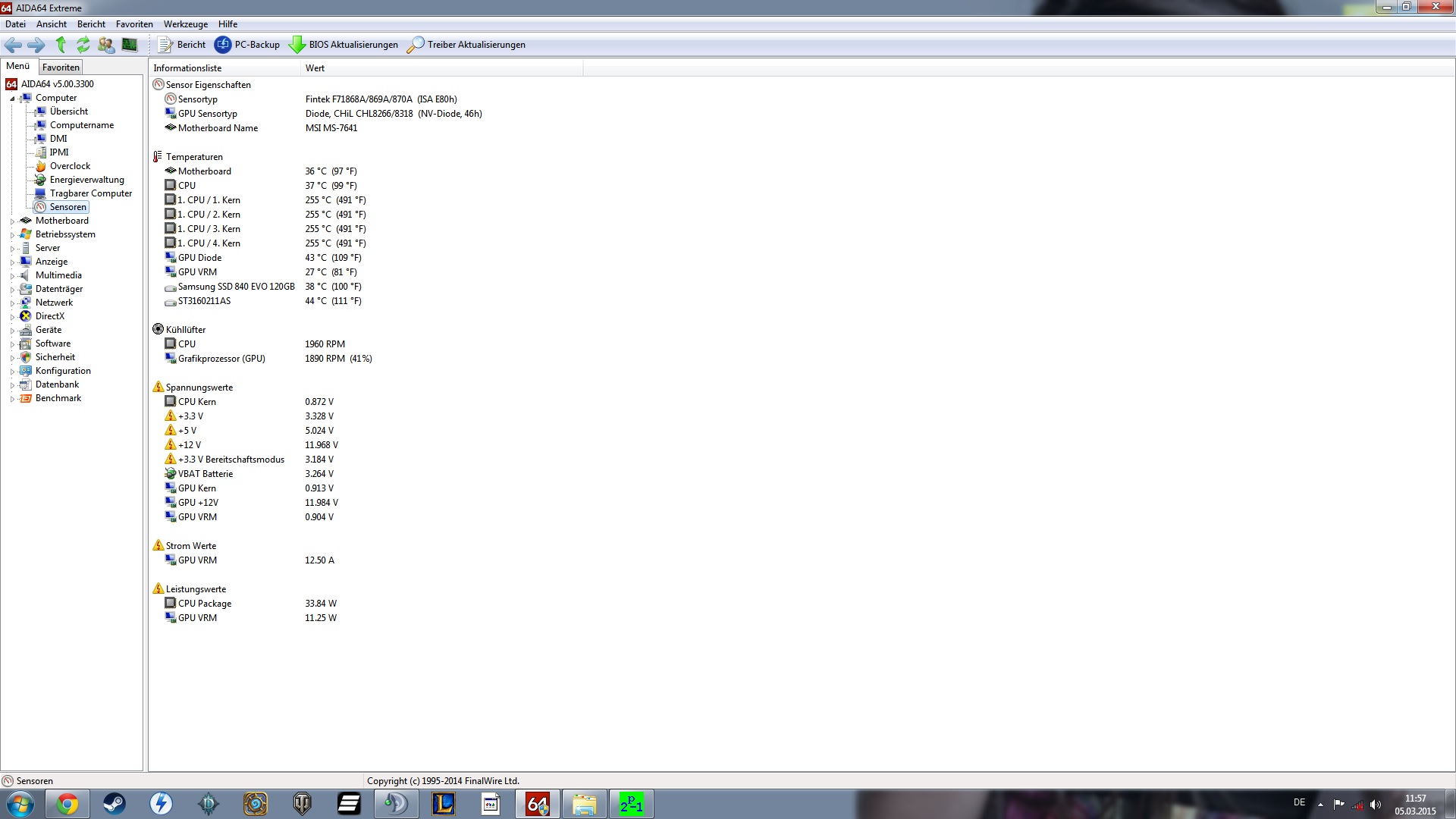Image resolution: width=1456 pixels, height=819 pixels.
Task: Click the green up-level arrow icon
Action: [x=61, y=45]
